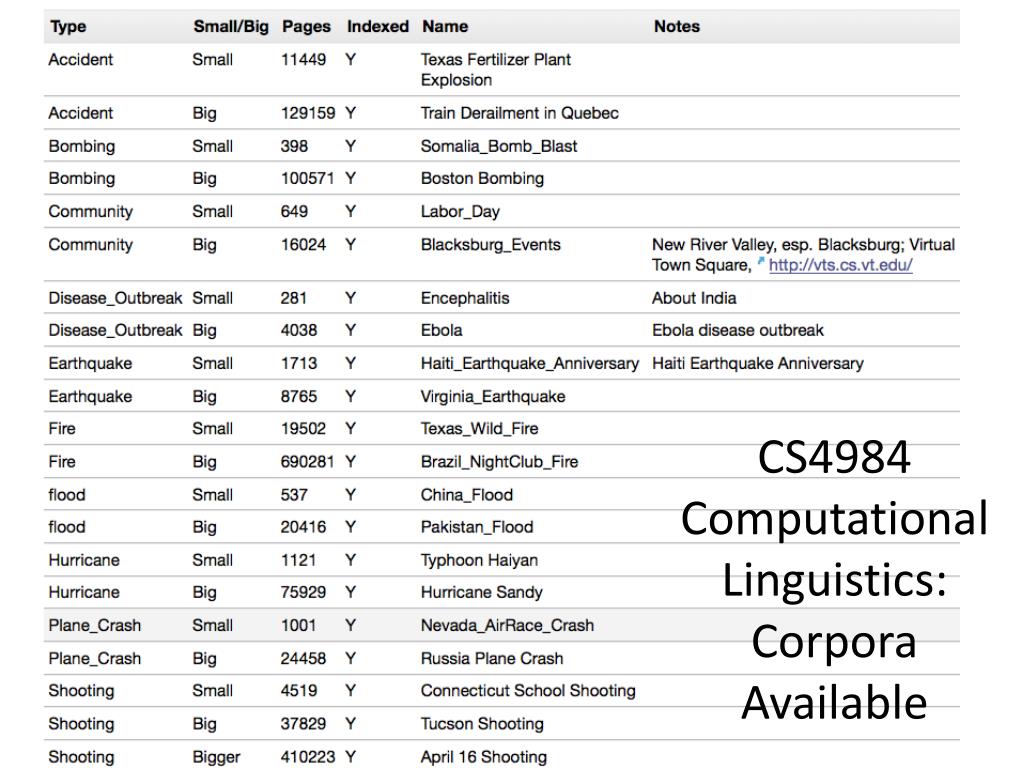Screen dimensions: 1024x768
Task: Click the Boston Bombing corpus name
Action: 482,179
